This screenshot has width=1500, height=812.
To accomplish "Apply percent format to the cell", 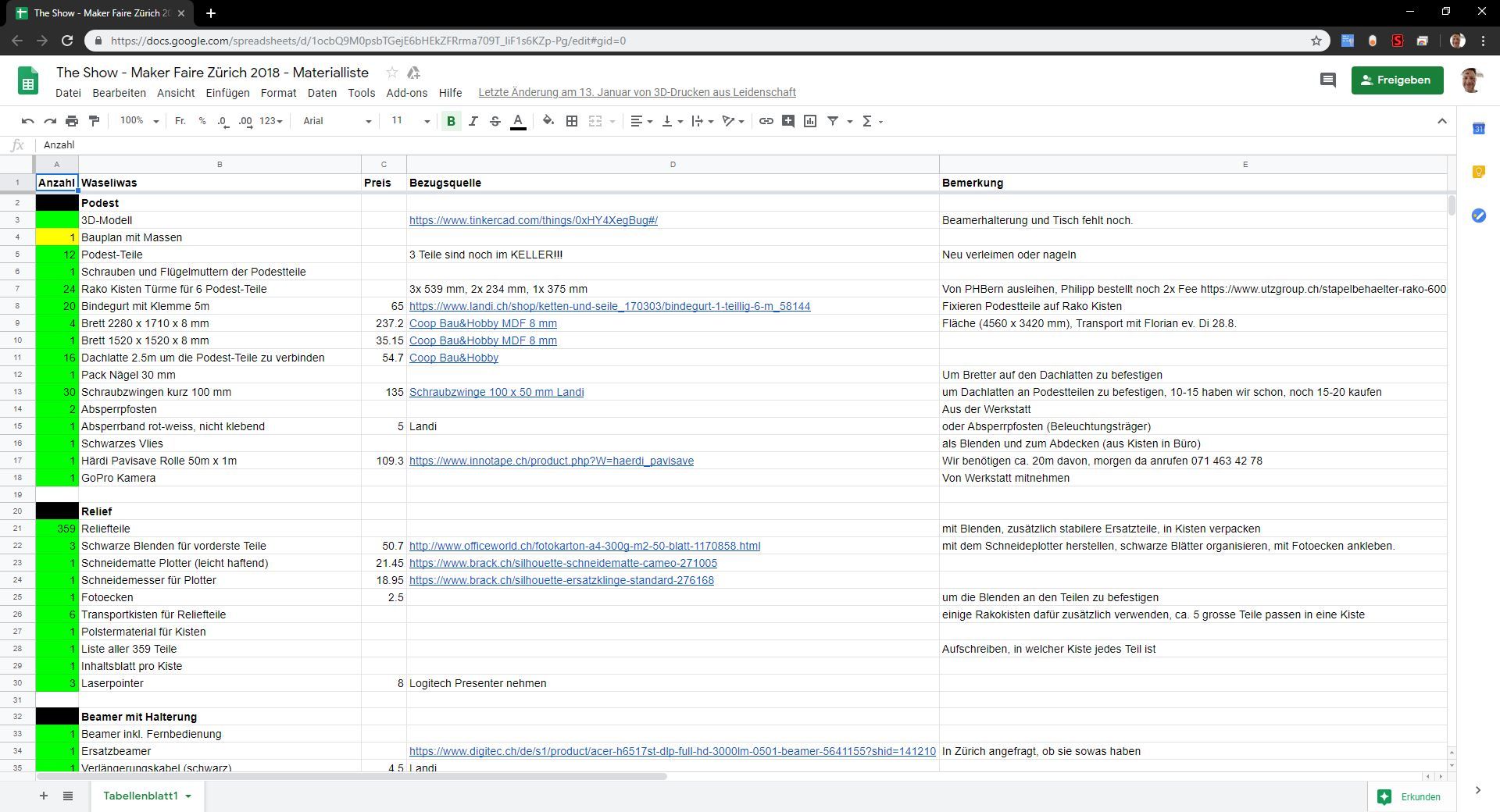I will tap(202, 121).
